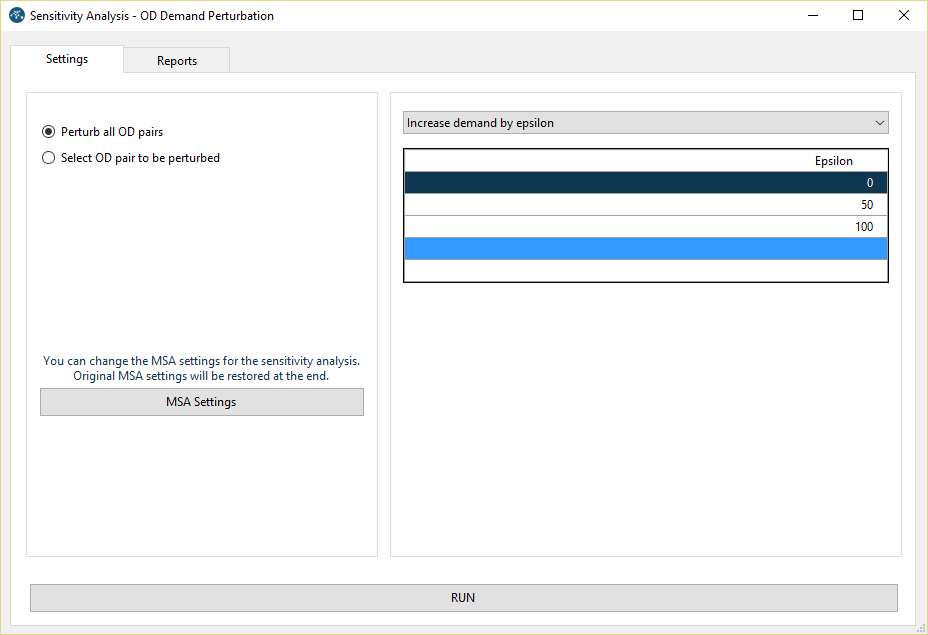Viewport: 928px width, 635px height.
Task: Choose Select OD pair to be perturbed
Action: pyautogui.click(x=49, y=158)
